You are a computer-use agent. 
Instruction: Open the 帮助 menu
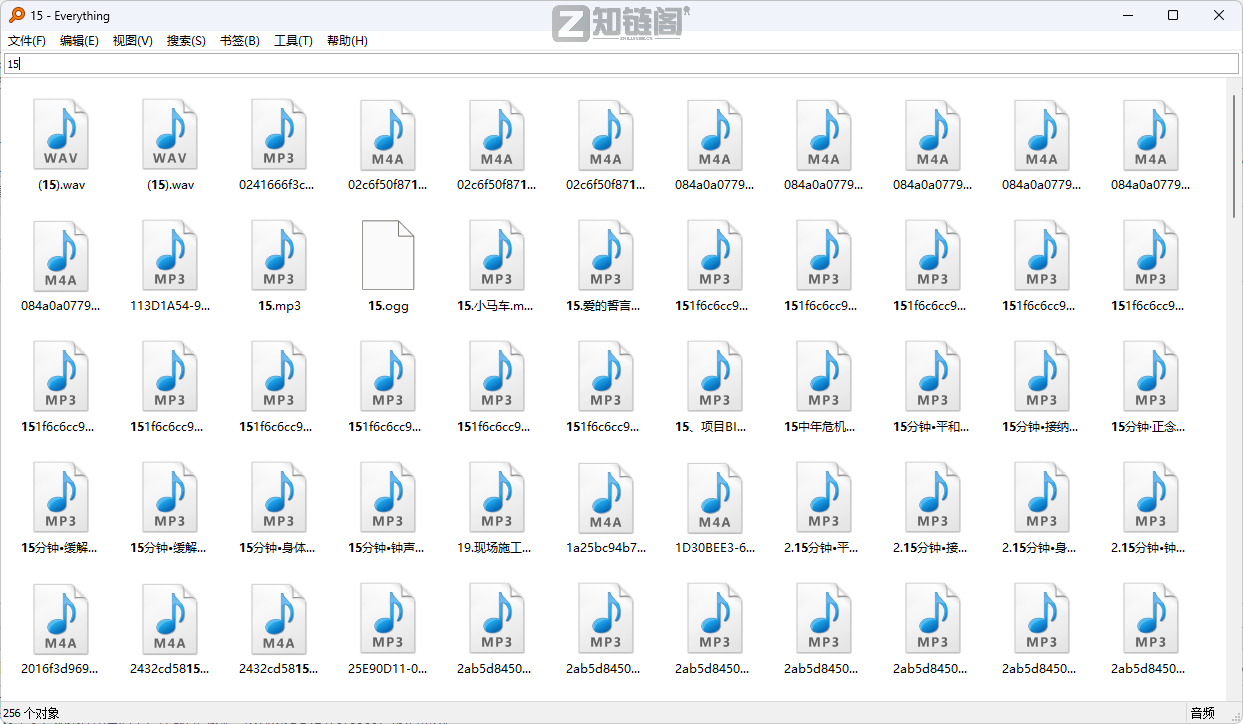click(x=347, y=40)
